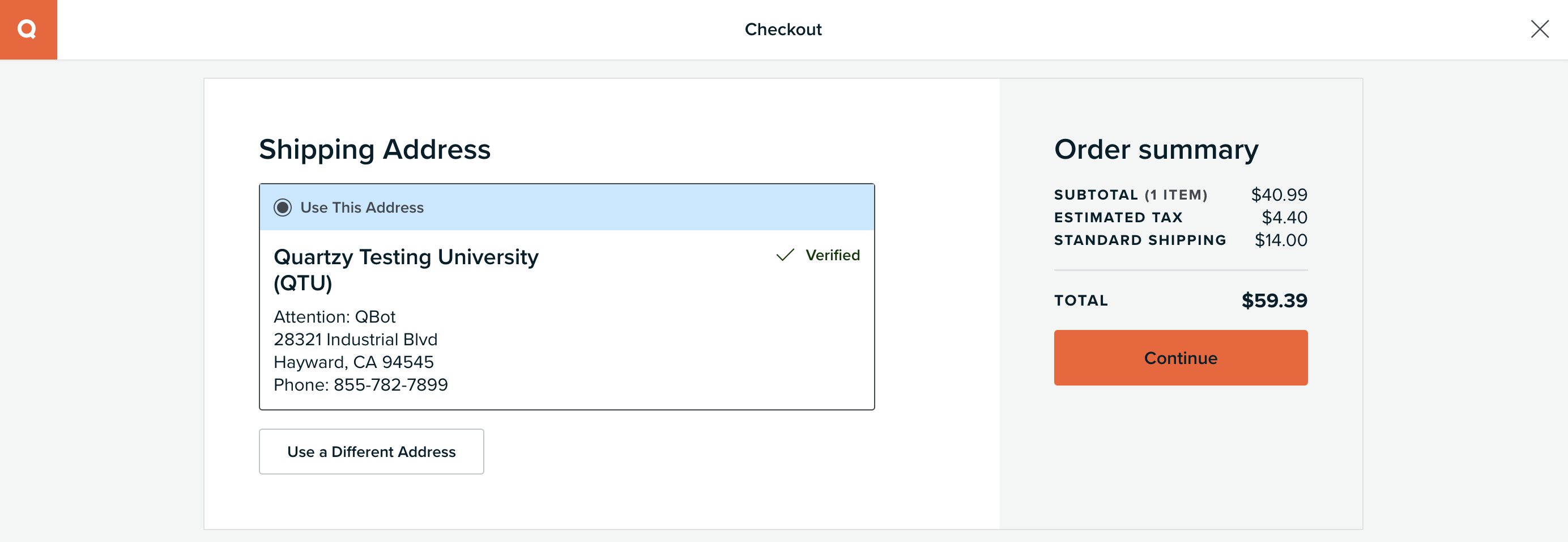Click the orange Continue button
The image size is (1568, 542).
coord(1181,358)
